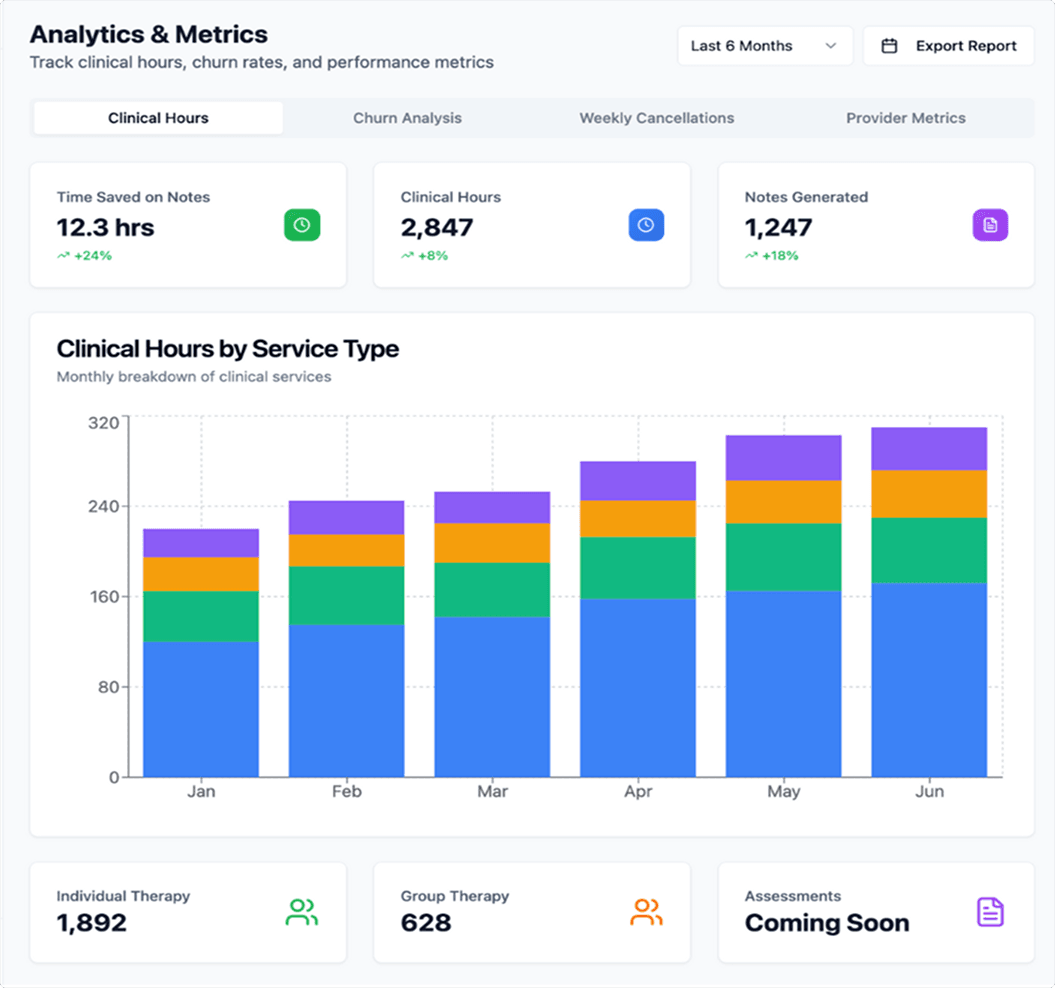Click the trend arrow icon beside +8%
This screenshot has height=988, width=1055.
coord(408,256)
